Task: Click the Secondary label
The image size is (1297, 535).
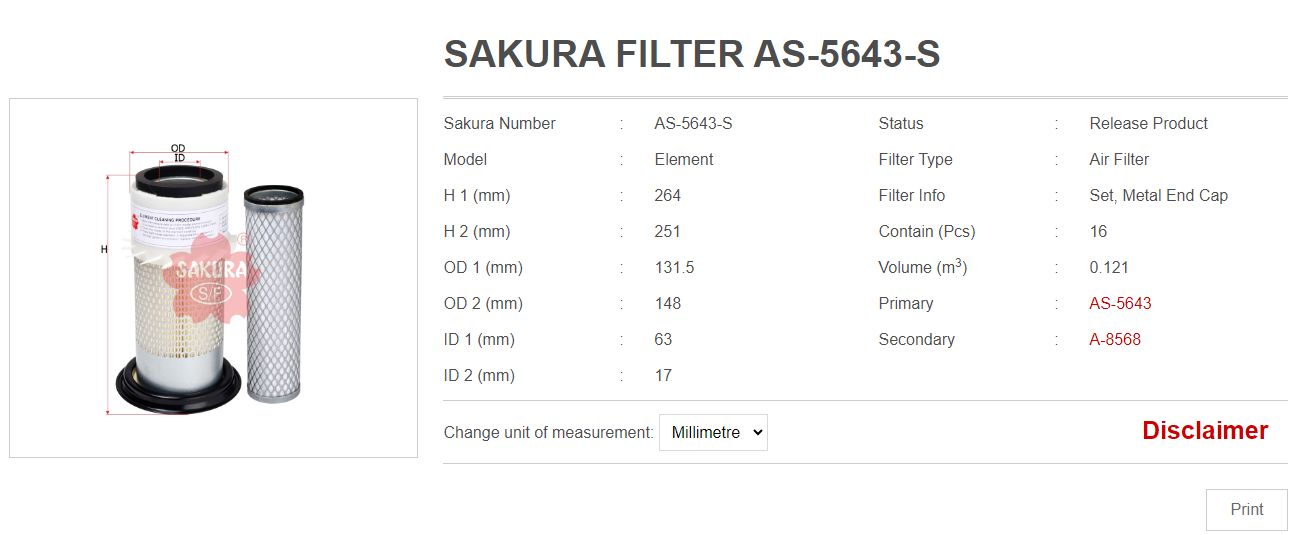Action: 916,339
